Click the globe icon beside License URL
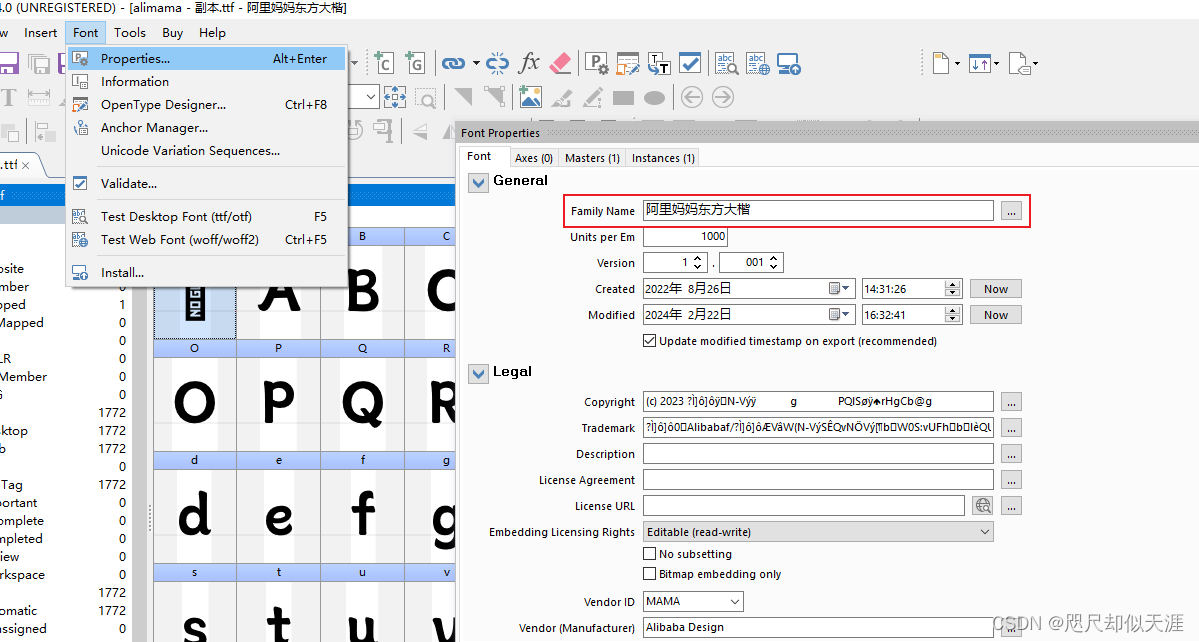The width and height of the screenshot is (1199, 642). click(x=983, y=505)
